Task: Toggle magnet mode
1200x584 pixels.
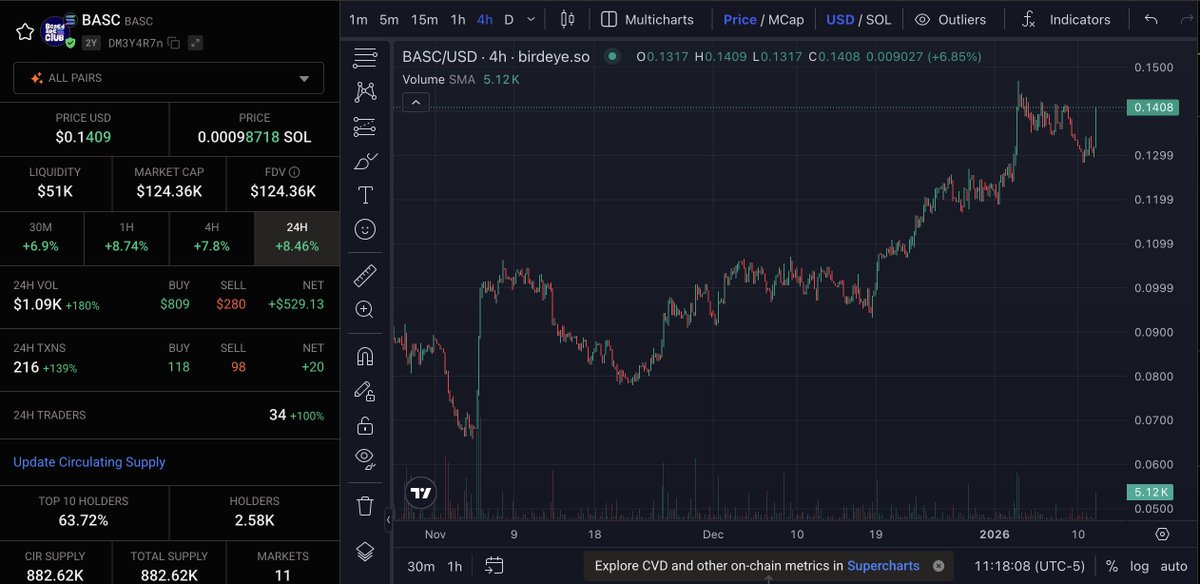Action: coord(365,356)
